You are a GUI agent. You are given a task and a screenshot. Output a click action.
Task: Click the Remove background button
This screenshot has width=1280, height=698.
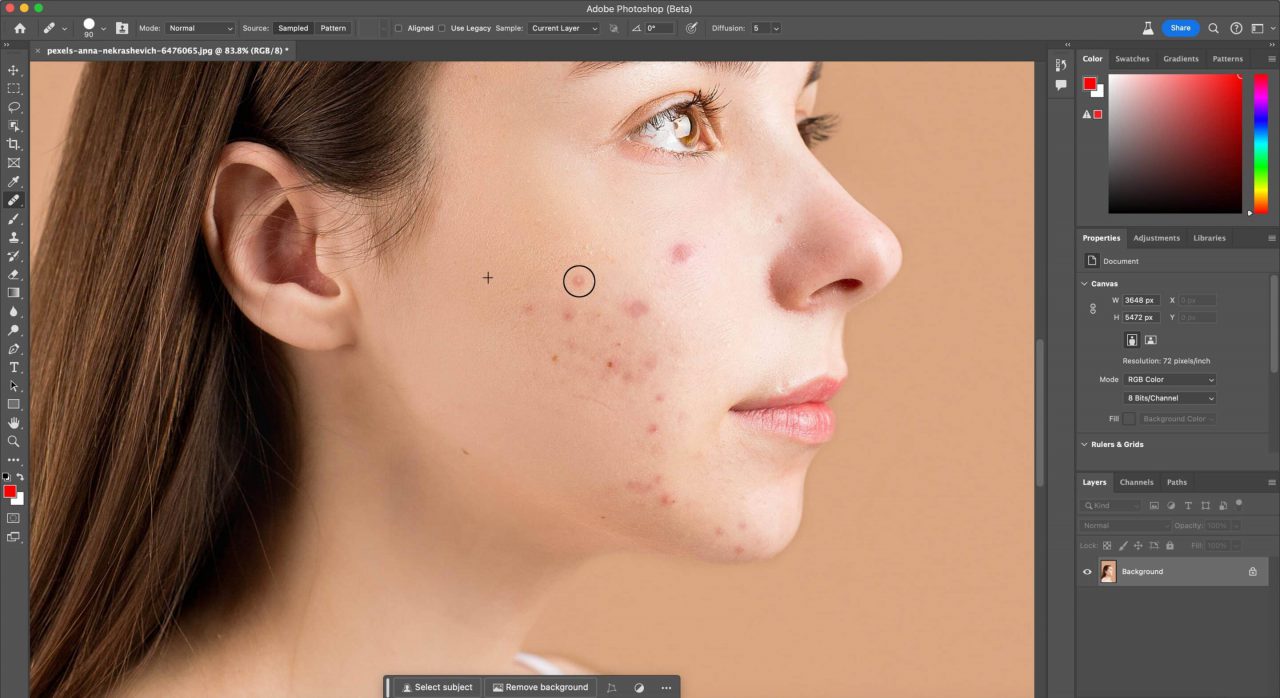(540, 687)
